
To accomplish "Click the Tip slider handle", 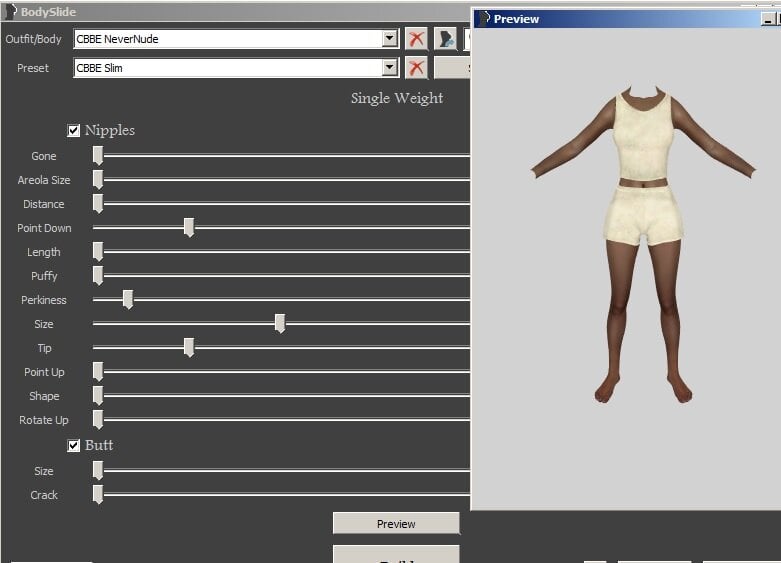I will tap(189, 347).
